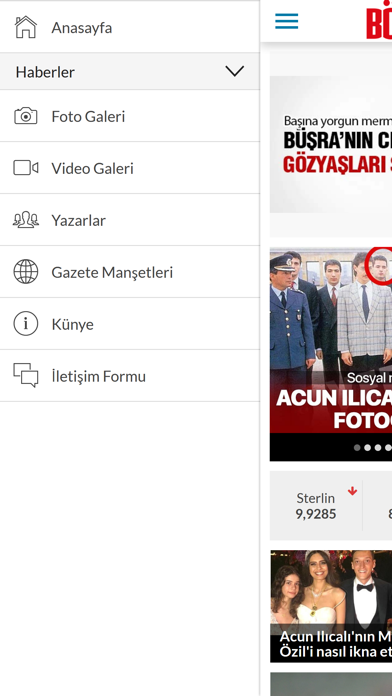Open the Acun Ilıcalı Özil wedding article
The image size is (392, 696).
[x=331, y=606]
